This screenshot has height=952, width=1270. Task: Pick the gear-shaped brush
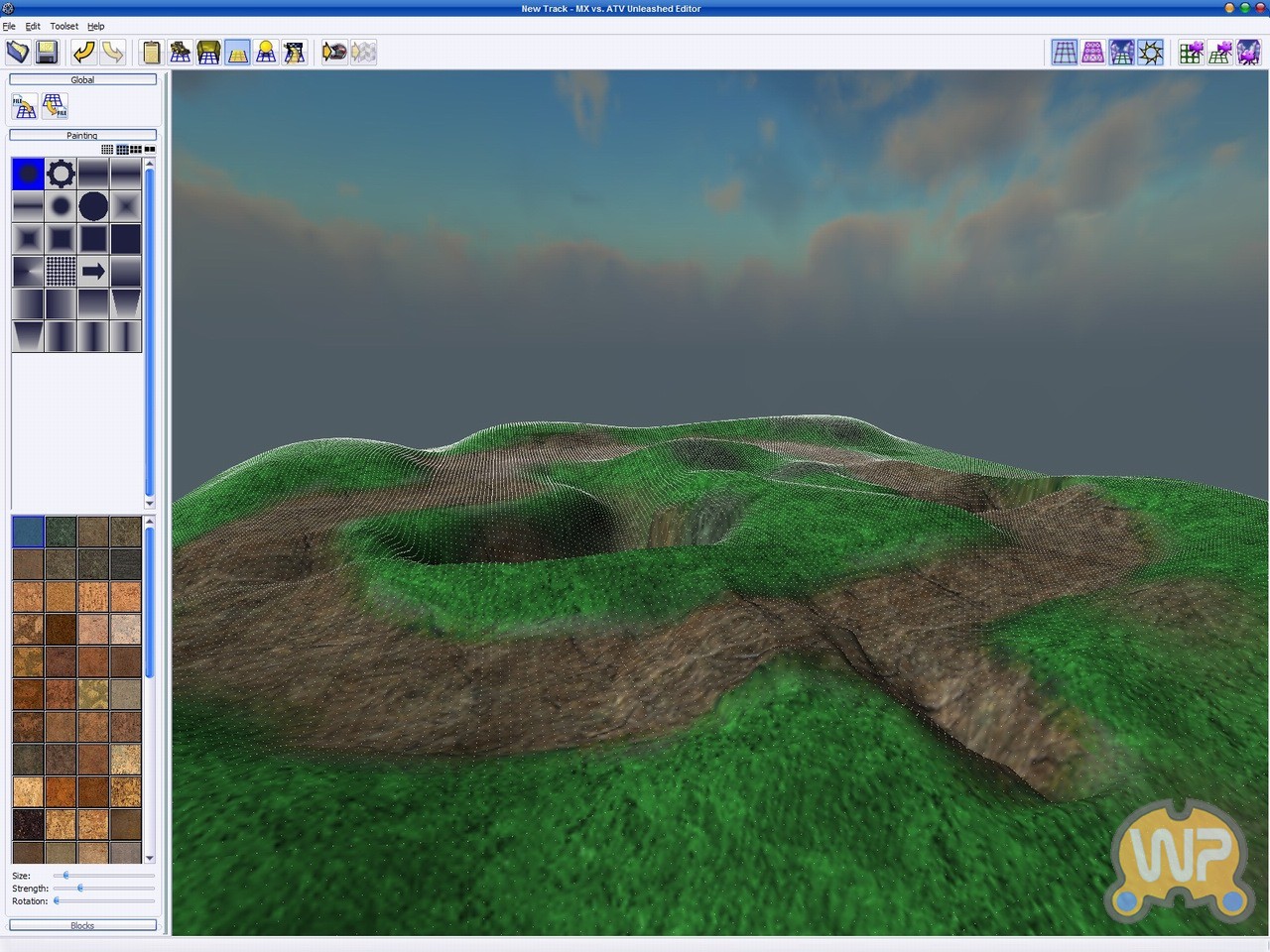(61, 175)
